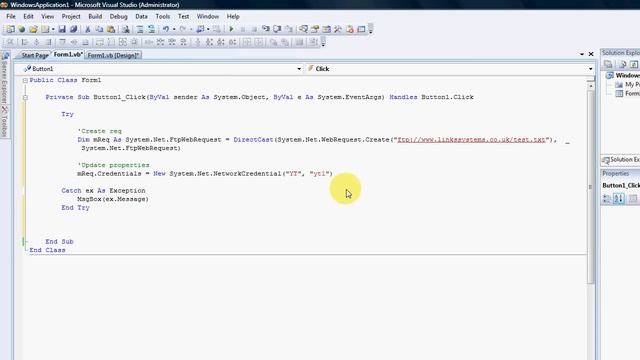
Task: Open Object Browser from toolbar icon
Action: pyautogui.click(x=327, y=29)
